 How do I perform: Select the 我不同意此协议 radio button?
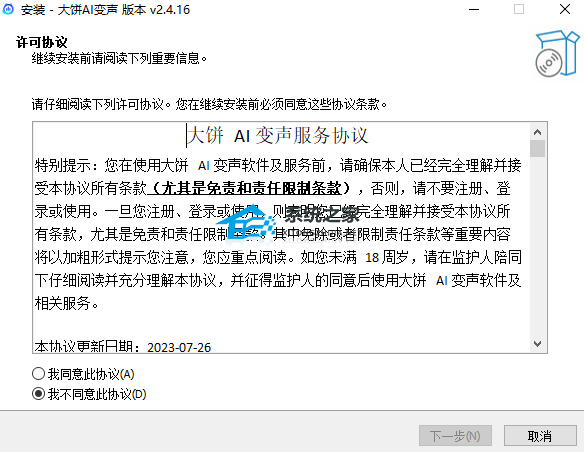point(38,394)
